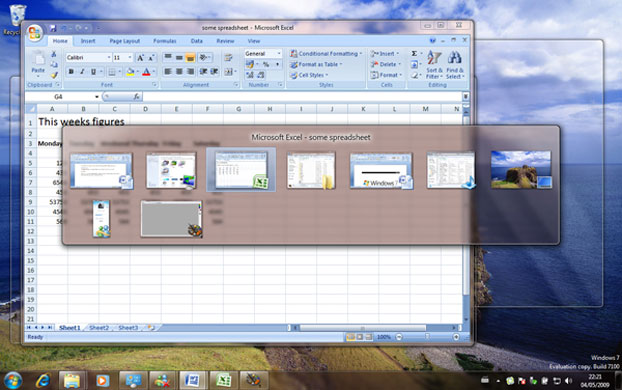Cut selection using the scissors icon
The image size is (622, 390).
(x=54, y=54)
